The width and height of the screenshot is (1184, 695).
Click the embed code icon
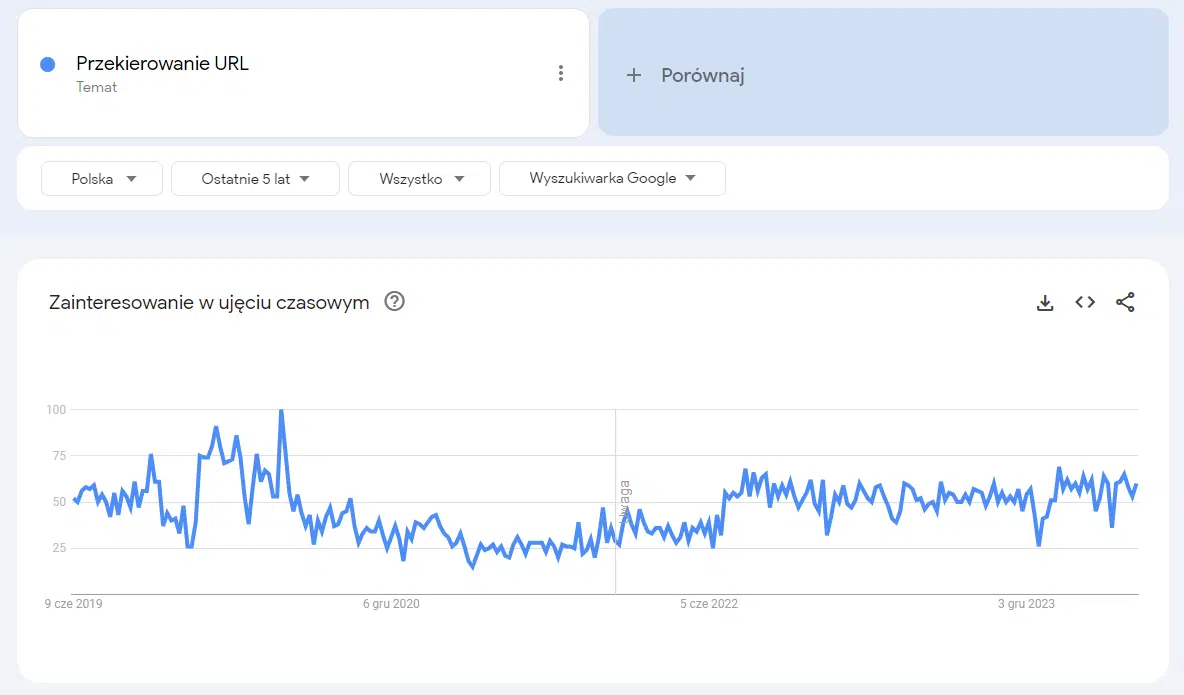1085,302
